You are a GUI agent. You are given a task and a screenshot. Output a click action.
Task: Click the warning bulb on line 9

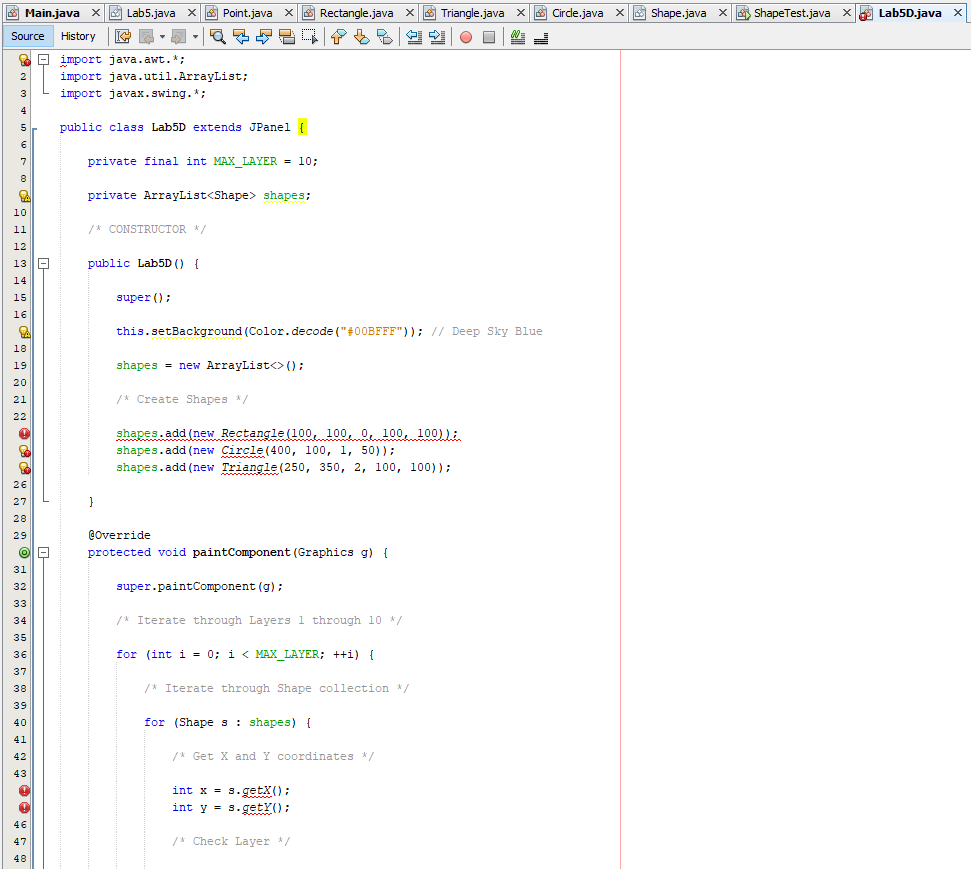(x=22, y=195)
